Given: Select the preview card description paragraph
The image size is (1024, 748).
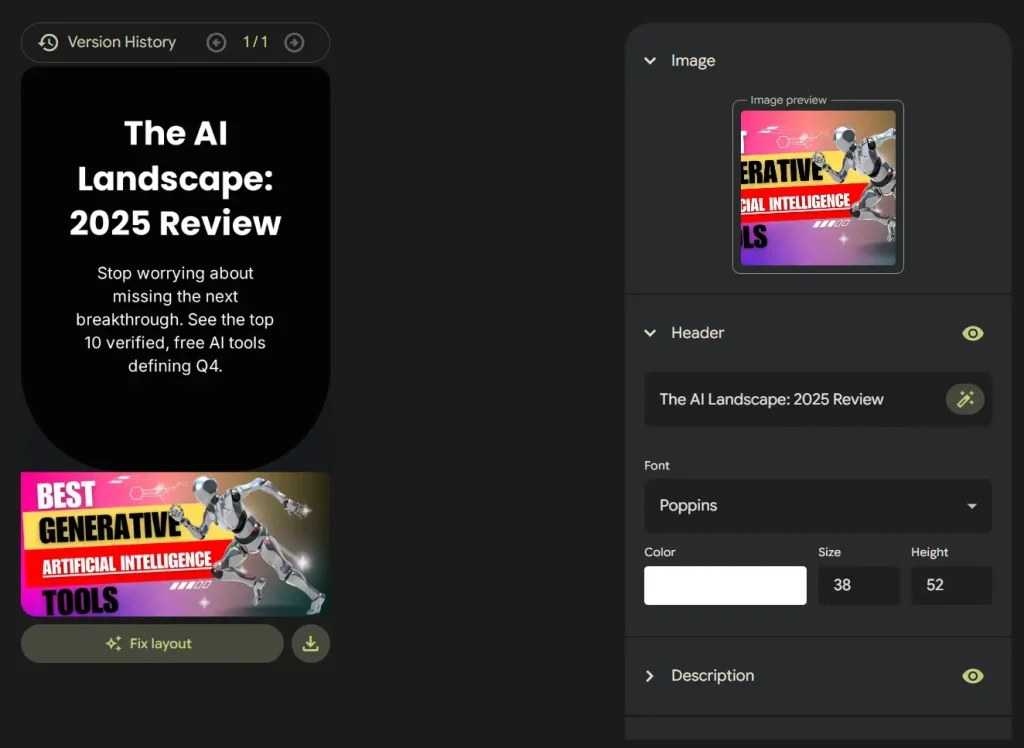Looking at the screenshot, I should [x=175, y=319].
